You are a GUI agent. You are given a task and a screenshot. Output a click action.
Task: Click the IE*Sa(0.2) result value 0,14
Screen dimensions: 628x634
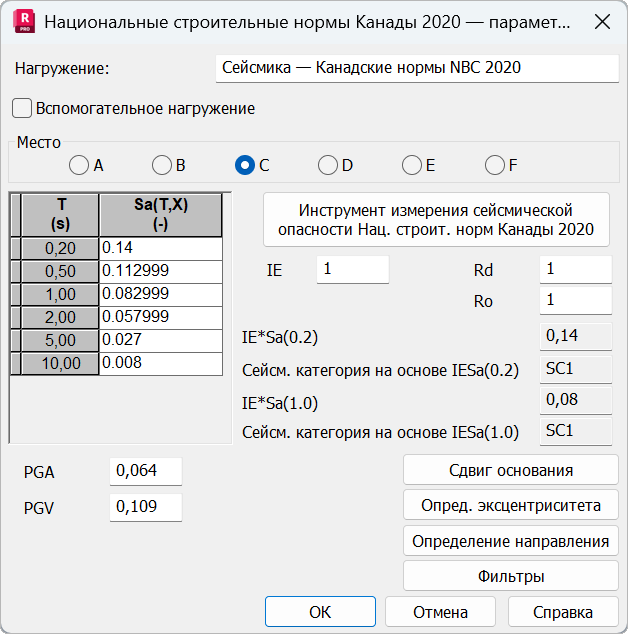576,336
